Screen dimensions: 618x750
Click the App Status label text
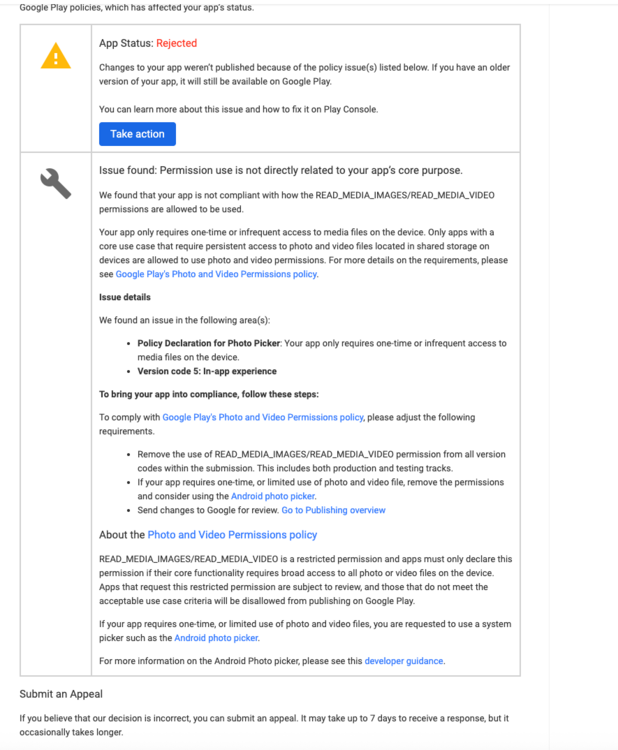tap(126, 43)
